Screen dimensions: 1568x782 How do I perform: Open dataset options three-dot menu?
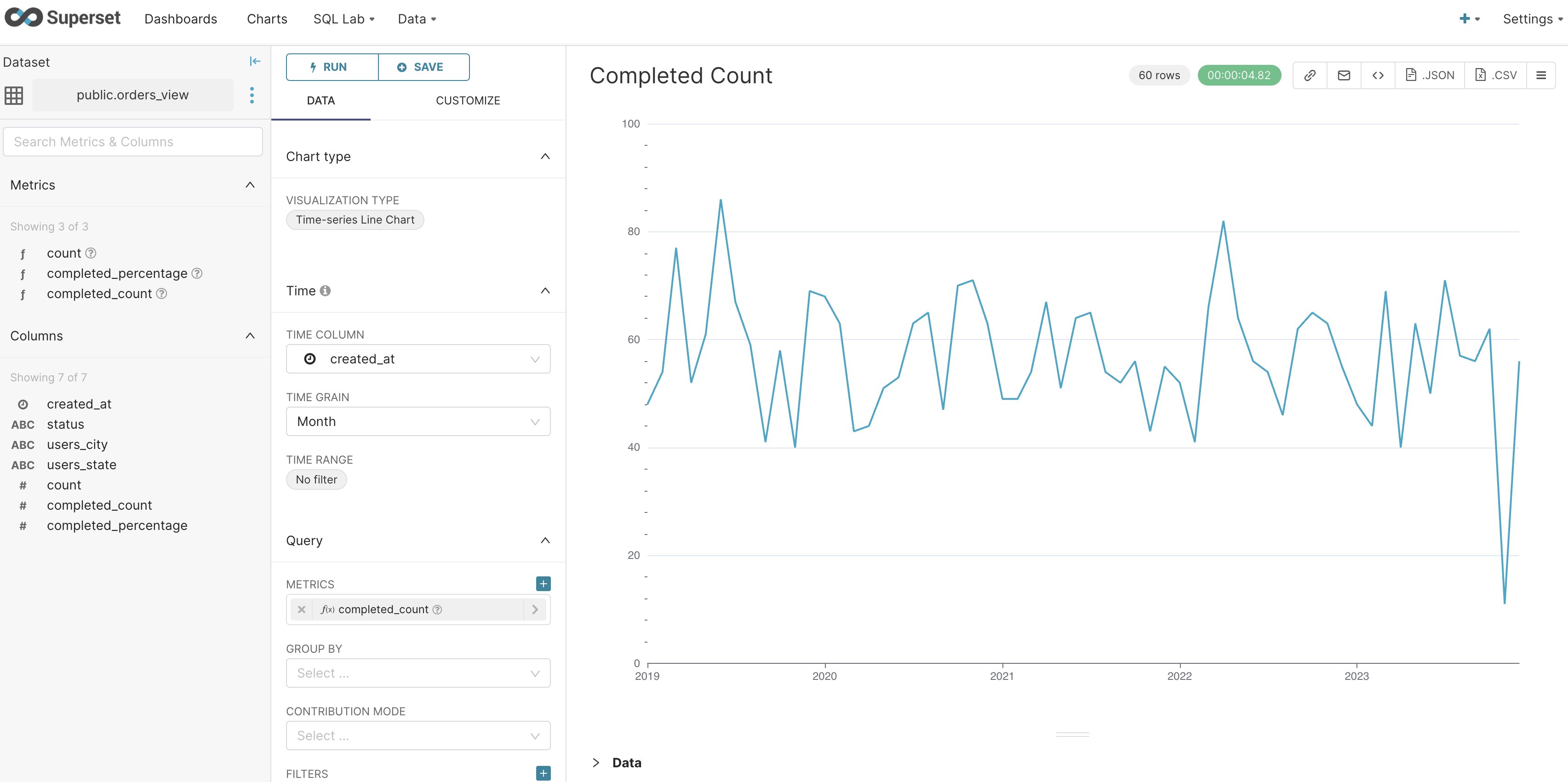click(252, 95)
